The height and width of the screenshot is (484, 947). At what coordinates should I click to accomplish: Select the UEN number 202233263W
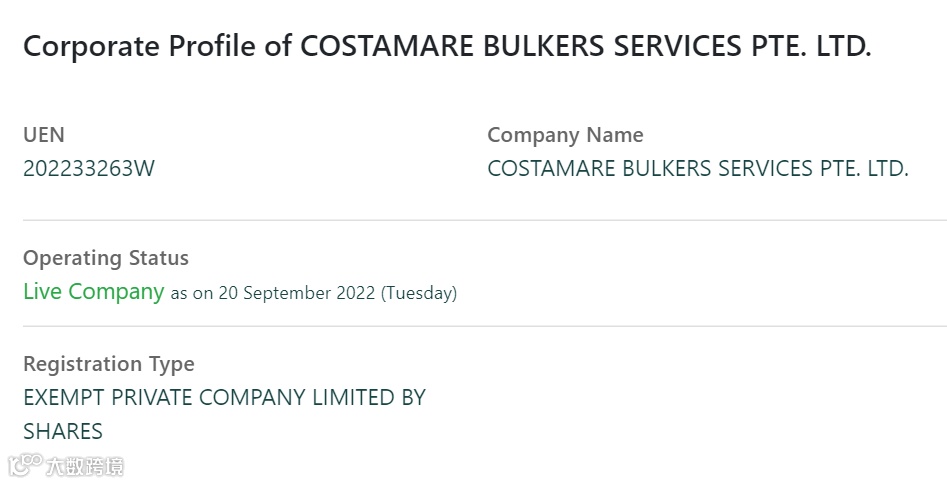point(89,168)
